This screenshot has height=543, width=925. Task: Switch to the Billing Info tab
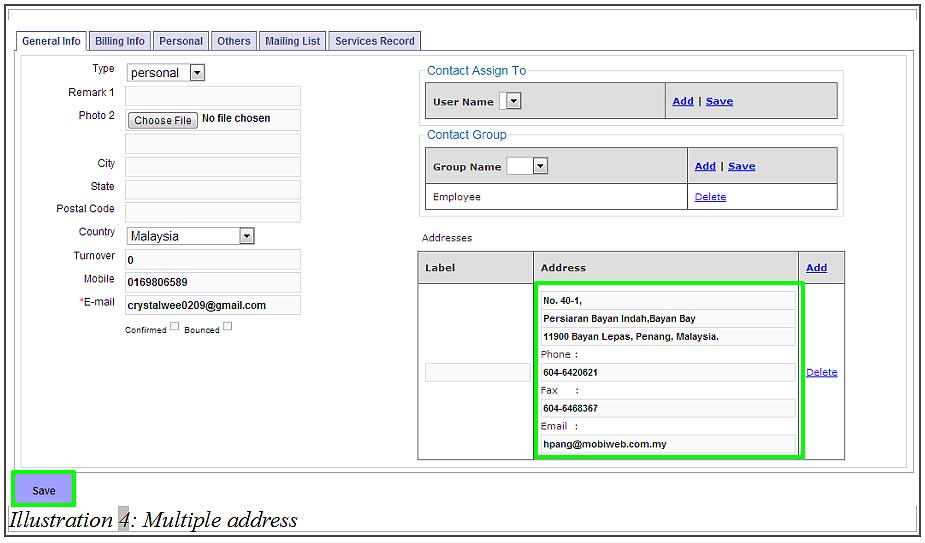point(120,41)
